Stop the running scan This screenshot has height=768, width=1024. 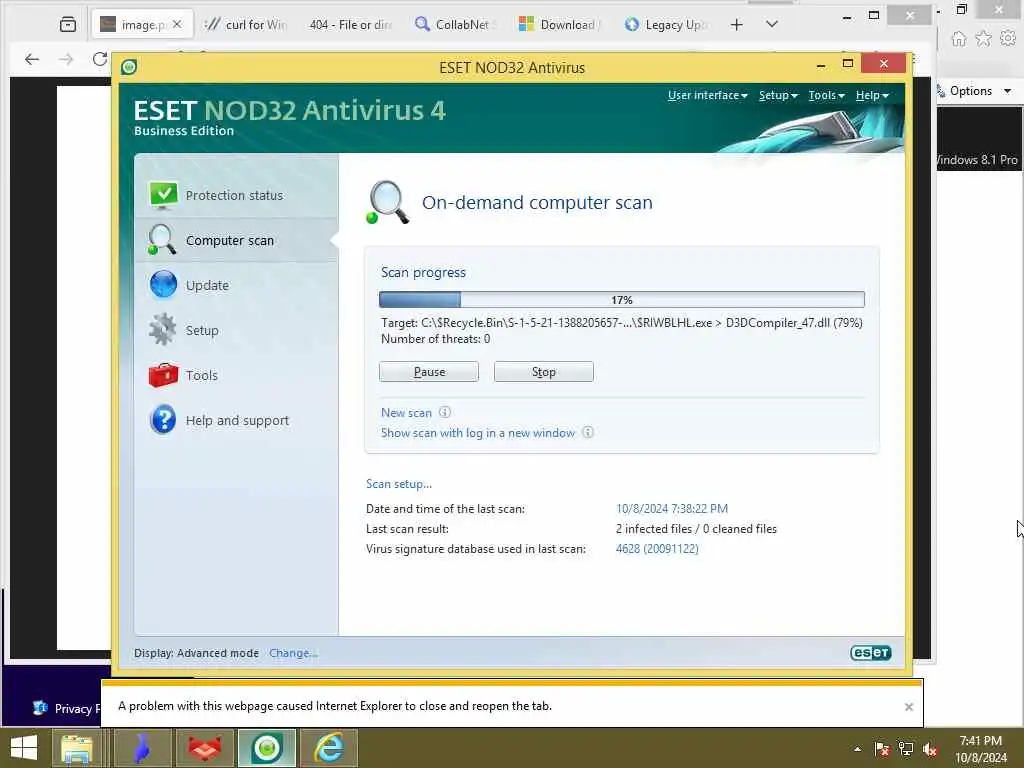[543, 372]
